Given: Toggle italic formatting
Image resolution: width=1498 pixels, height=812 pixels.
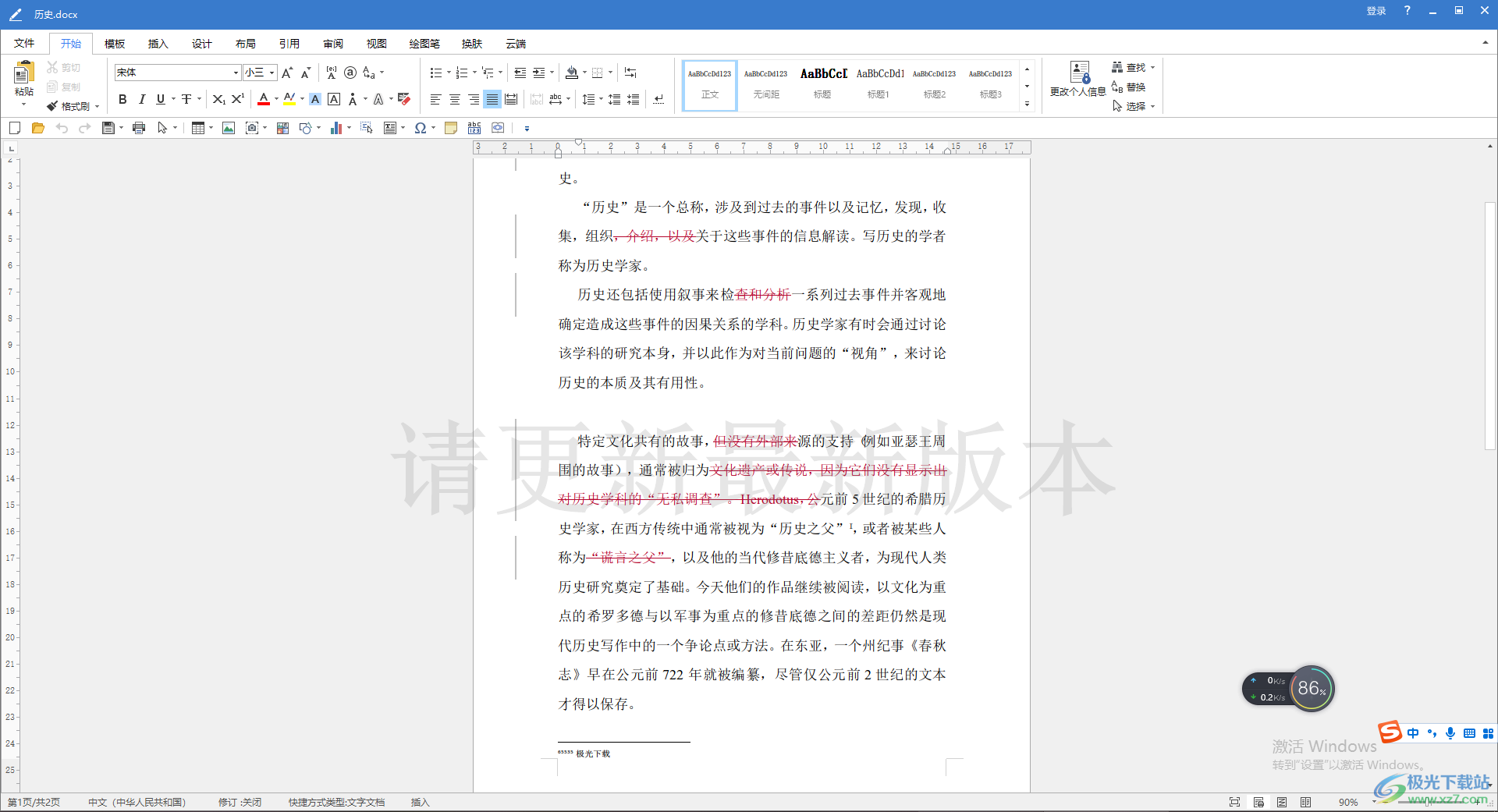Looking at the screenshot, I should pyautogui.click(x=141, y=99).
